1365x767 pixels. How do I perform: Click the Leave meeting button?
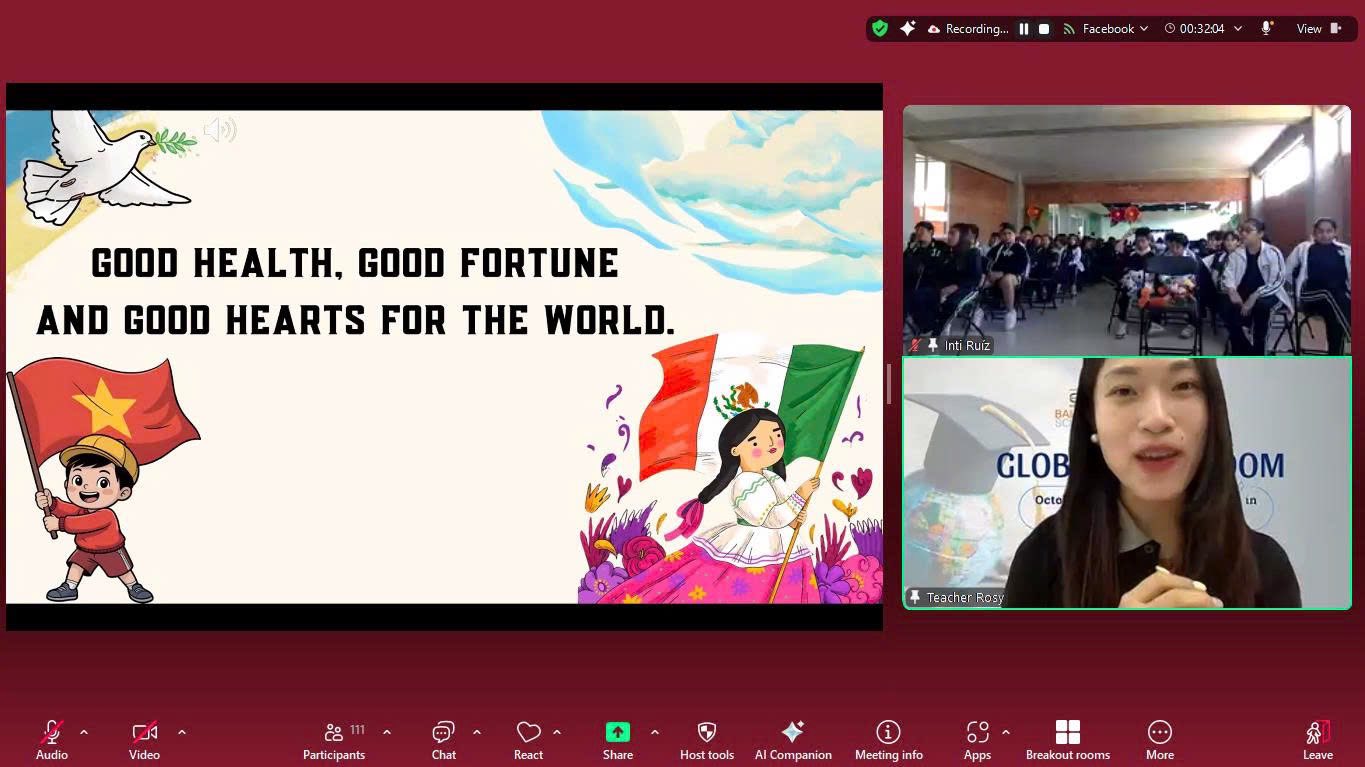click(1317, 740)
